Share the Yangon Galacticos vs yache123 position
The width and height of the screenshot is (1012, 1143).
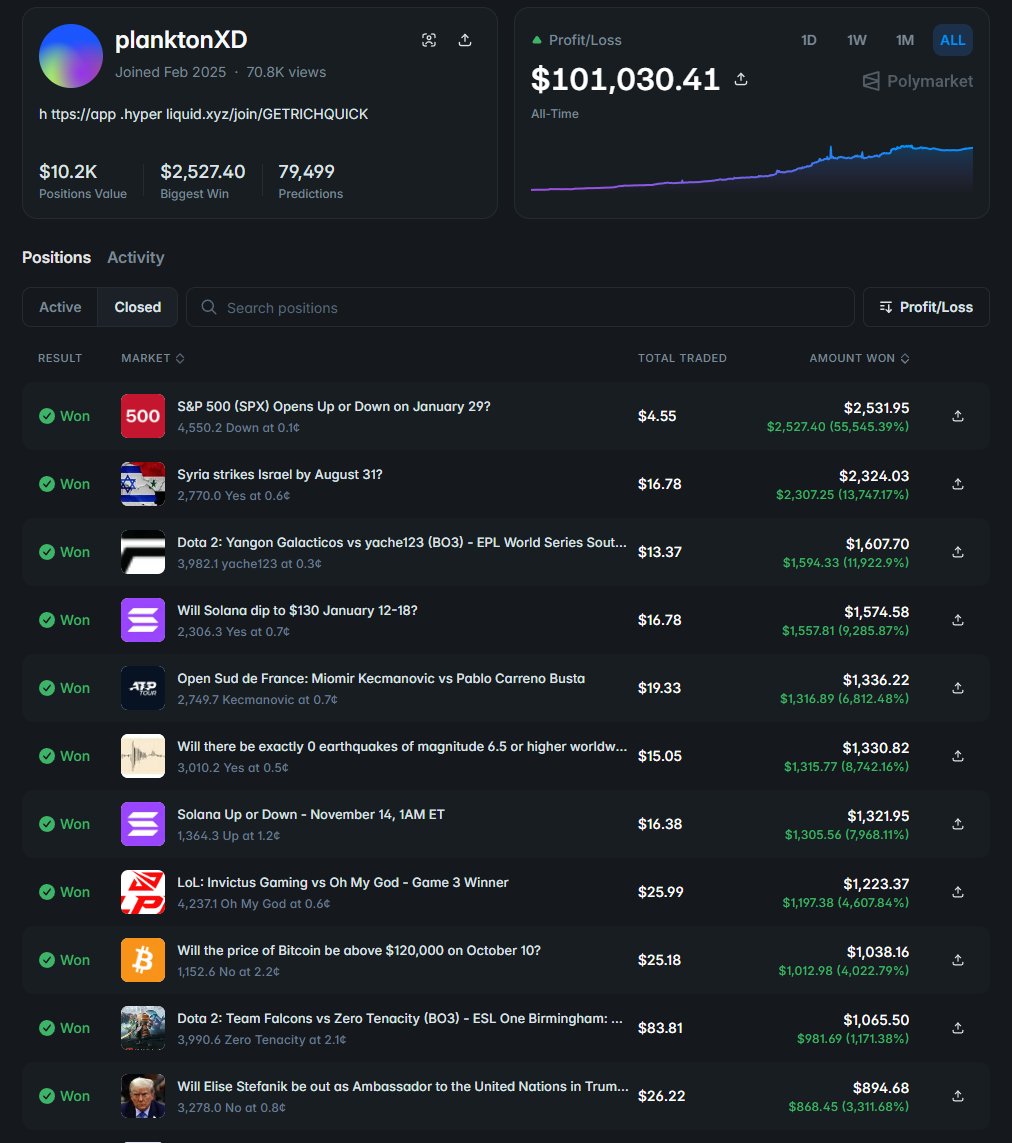958,552
